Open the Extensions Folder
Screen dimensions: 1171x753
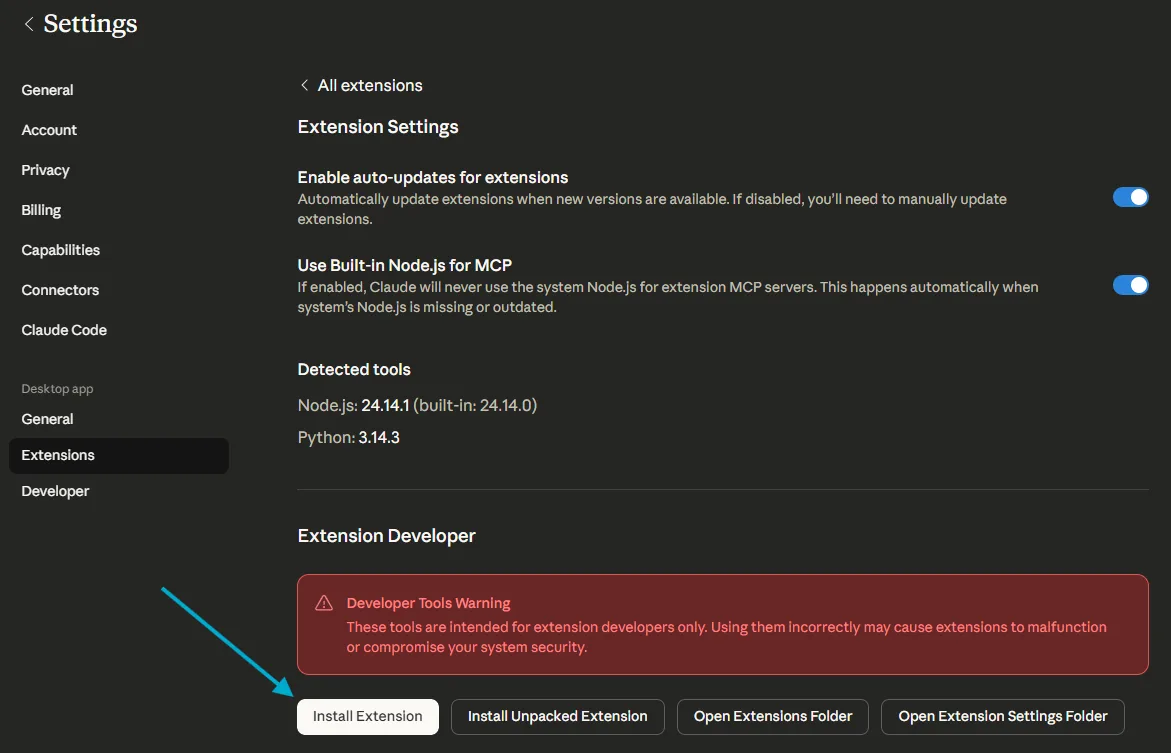tap(772, 716)
